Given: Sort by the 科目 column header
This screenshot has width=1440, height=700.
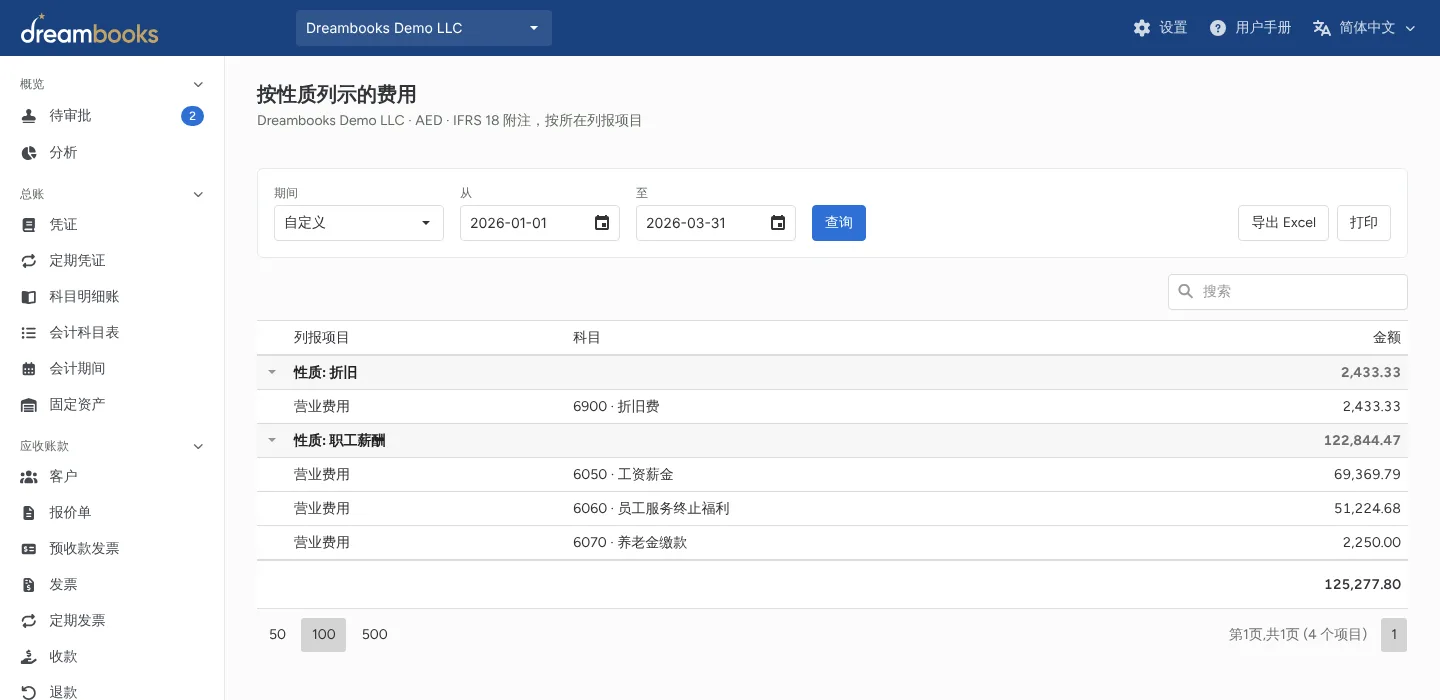Looking at the screenshot, I should (587, 338).
